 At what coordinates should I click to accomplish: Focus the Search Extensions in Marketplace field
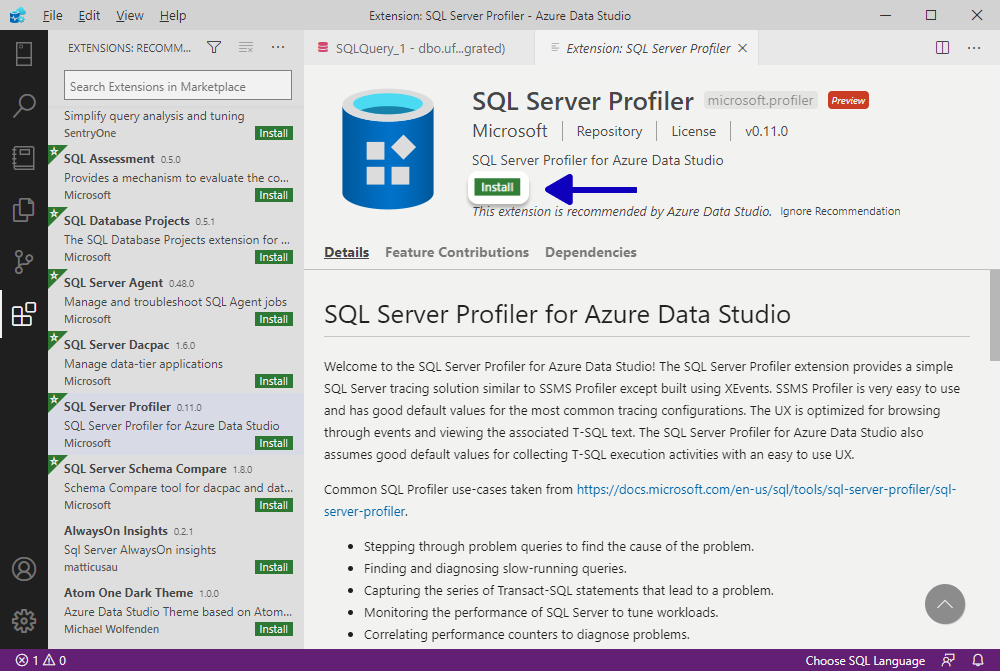click(178, 85)
